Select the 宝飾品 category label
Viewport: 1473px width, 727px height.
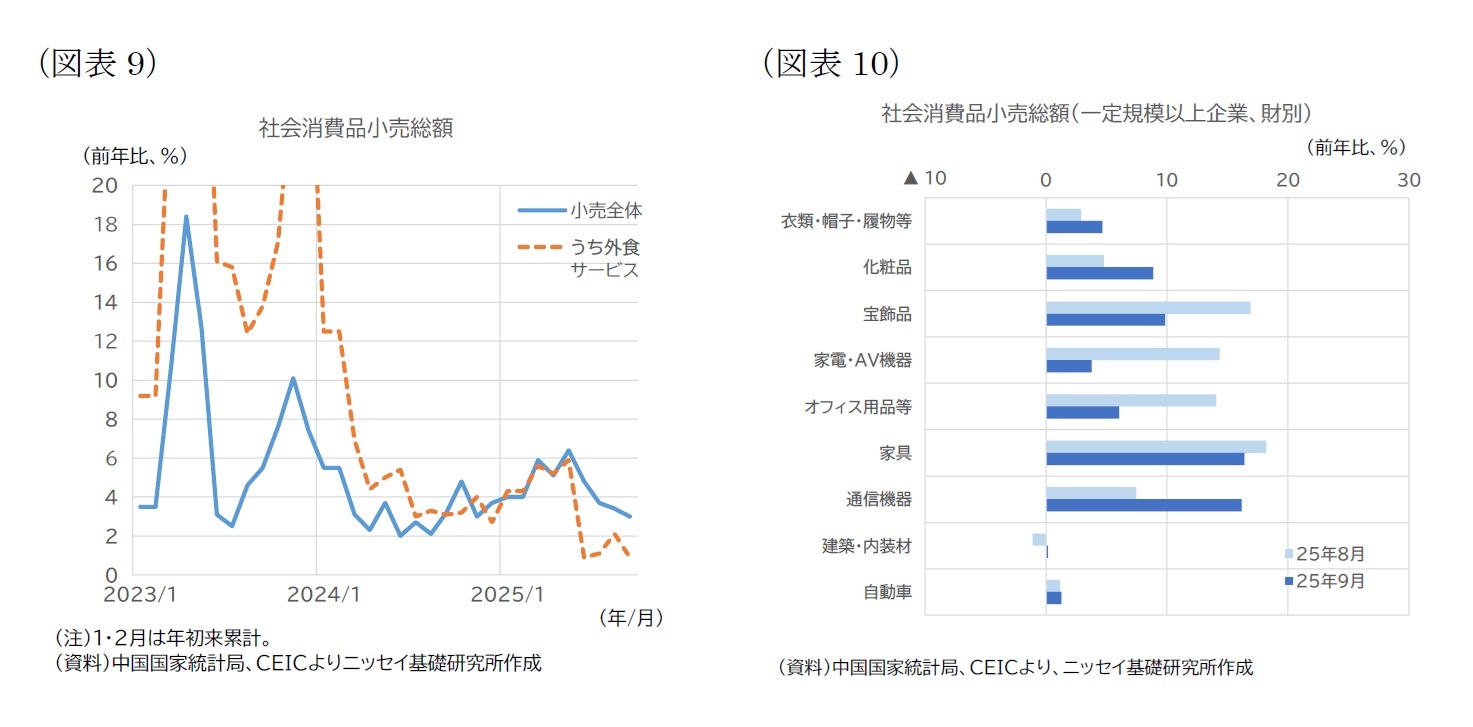(887, 314)
